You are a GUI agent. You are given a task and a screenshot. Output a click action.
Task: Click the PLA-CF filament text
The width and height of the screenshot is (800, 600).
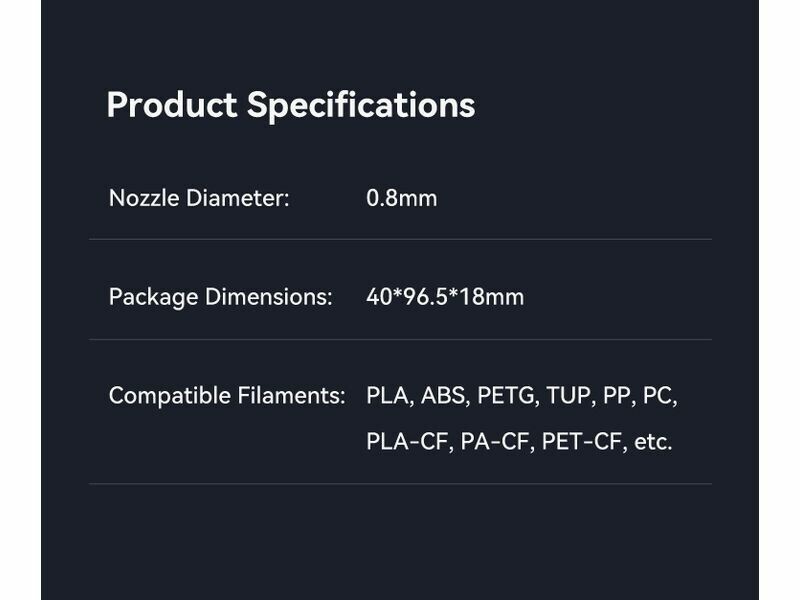(x=408, y=441)
